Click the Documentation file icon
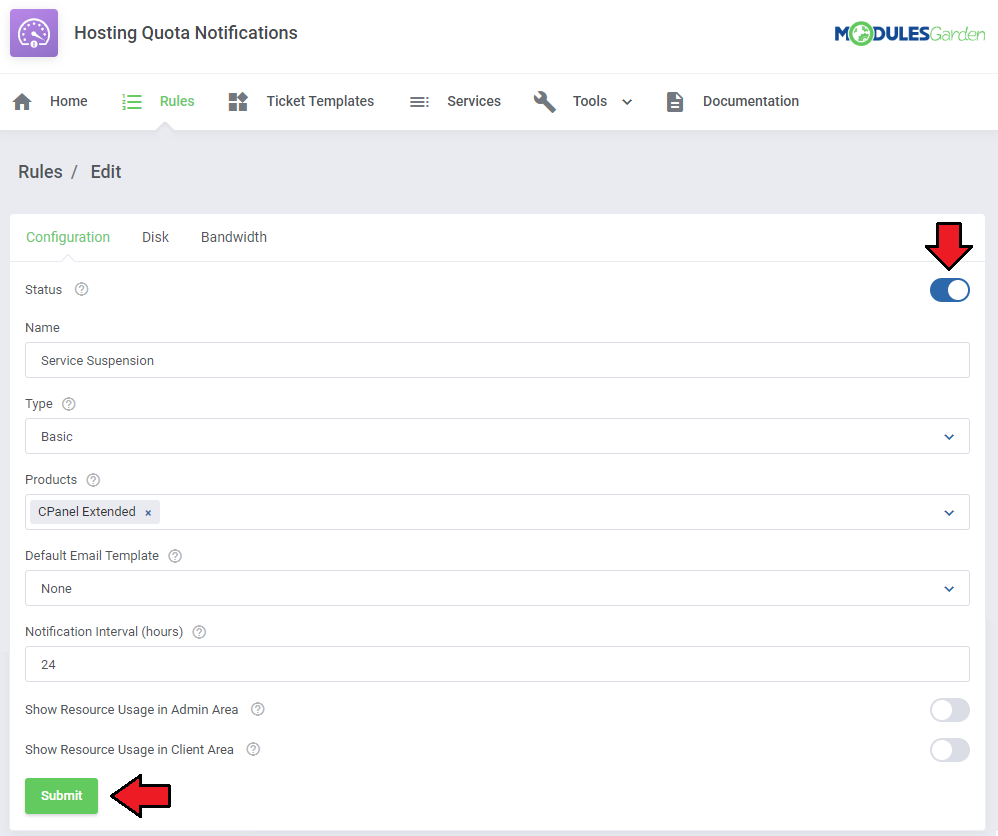Image resolution: width=998 pixels, height=836 pixels. tap(675, 101)
